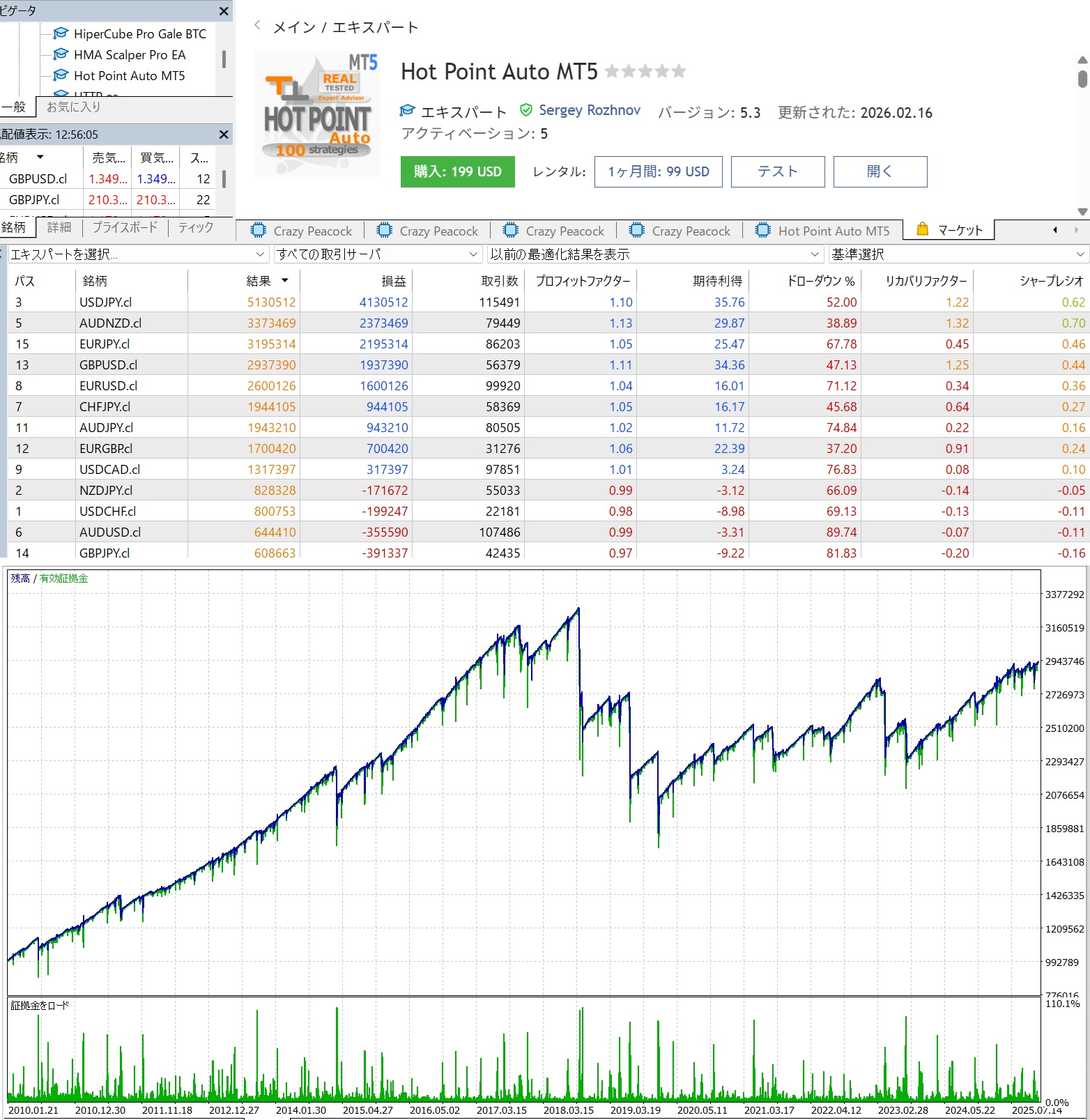Click drawdown value 76.83

[842, 469]
